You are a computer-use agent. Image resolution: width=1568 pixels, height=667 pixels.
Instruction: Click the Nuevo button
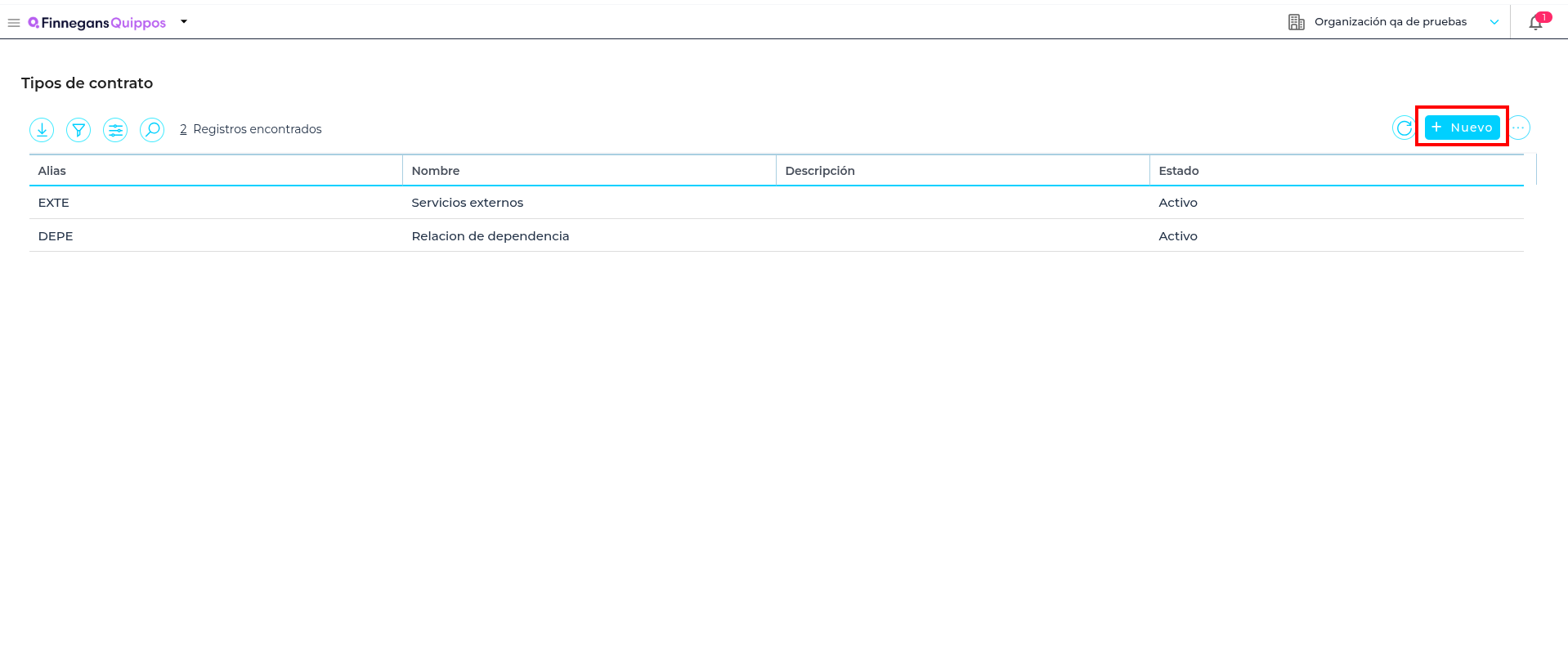point(1462,128)
